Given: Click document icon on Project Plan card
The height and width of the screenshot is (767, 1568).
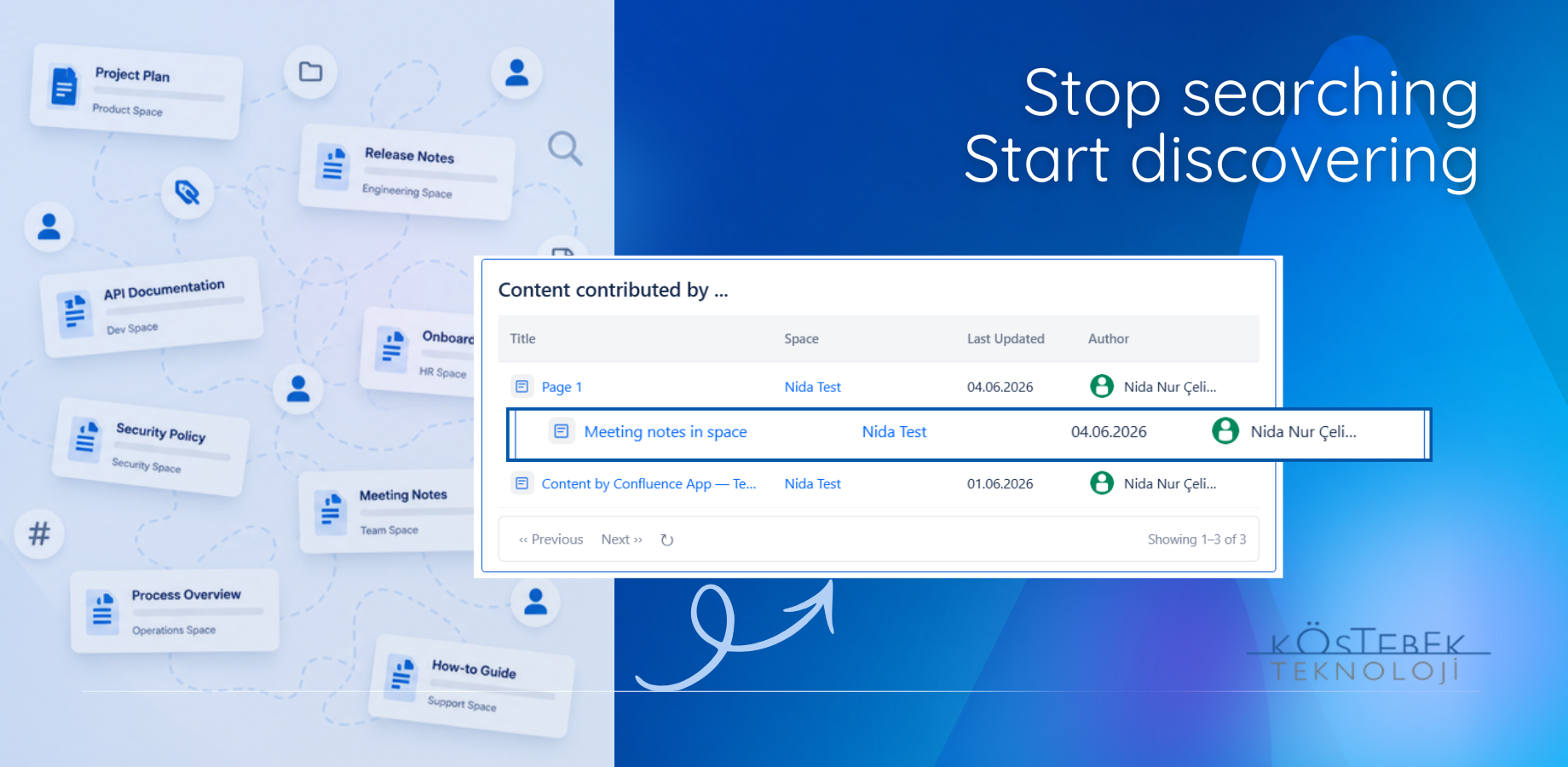Looking at the screenshot, I should (x=63, y=85).
